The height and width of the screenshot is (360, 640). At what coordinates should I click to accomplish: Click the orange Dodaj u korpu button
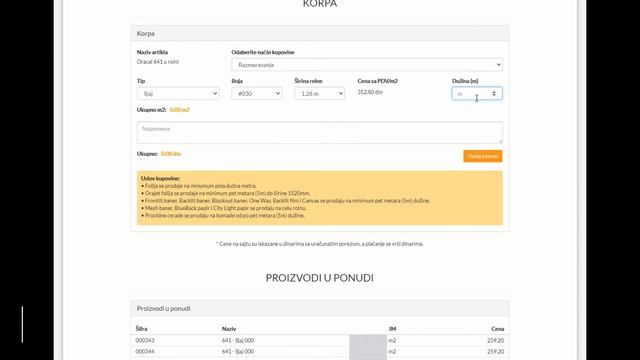point(483,156)
